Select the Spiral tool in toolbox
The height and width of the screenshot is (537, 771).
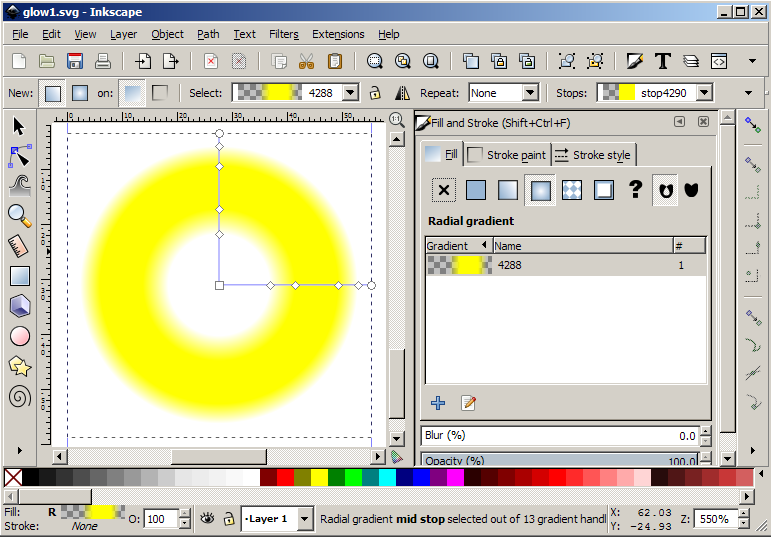coord(19,397)
